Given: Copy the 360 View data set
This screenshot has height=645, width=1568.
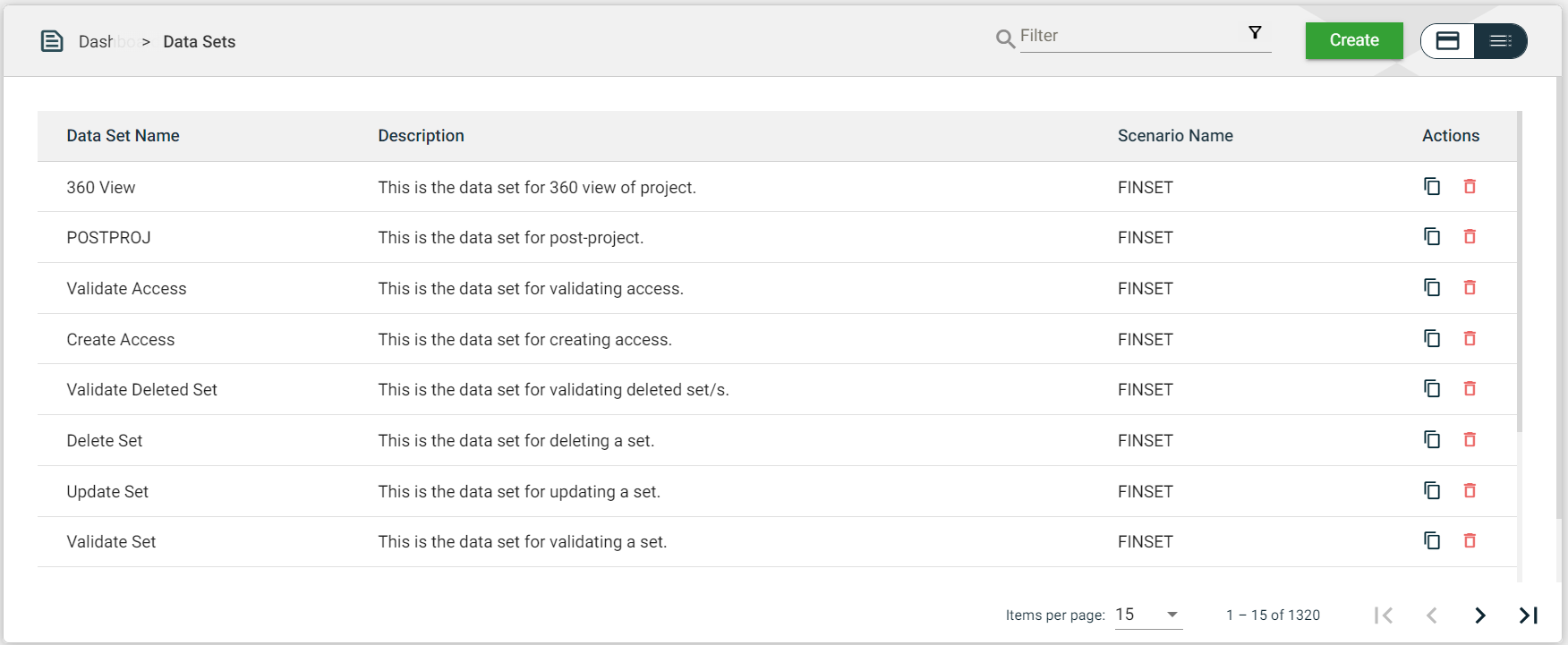Looking at the screenshot, I should (1432, 186).
